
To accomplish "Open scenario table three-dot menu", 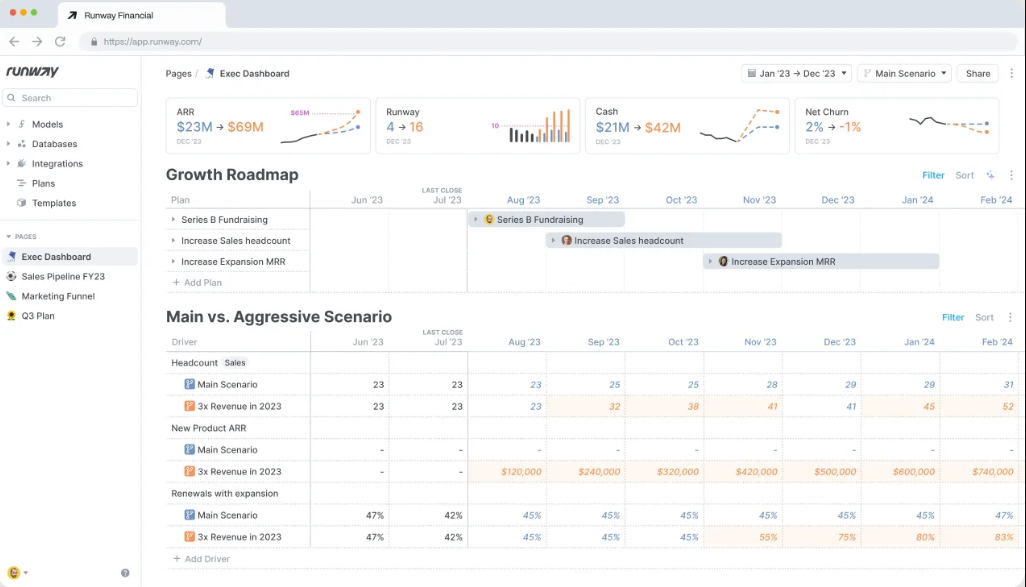I will 1010,317.
